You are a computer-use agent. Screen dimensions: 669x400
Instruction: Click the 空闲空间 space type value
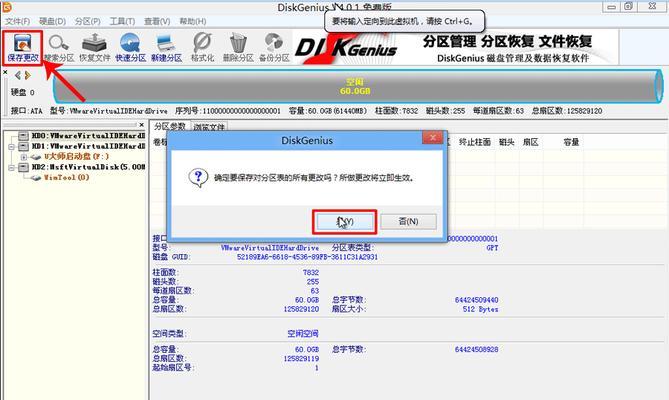(303, 333)
